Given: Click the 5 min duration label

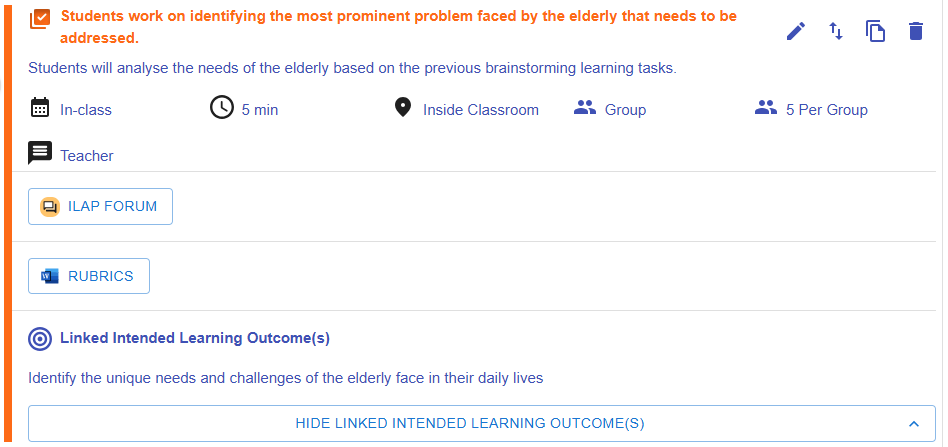Looking at the screenshot, I should click(x=260, y=110).
